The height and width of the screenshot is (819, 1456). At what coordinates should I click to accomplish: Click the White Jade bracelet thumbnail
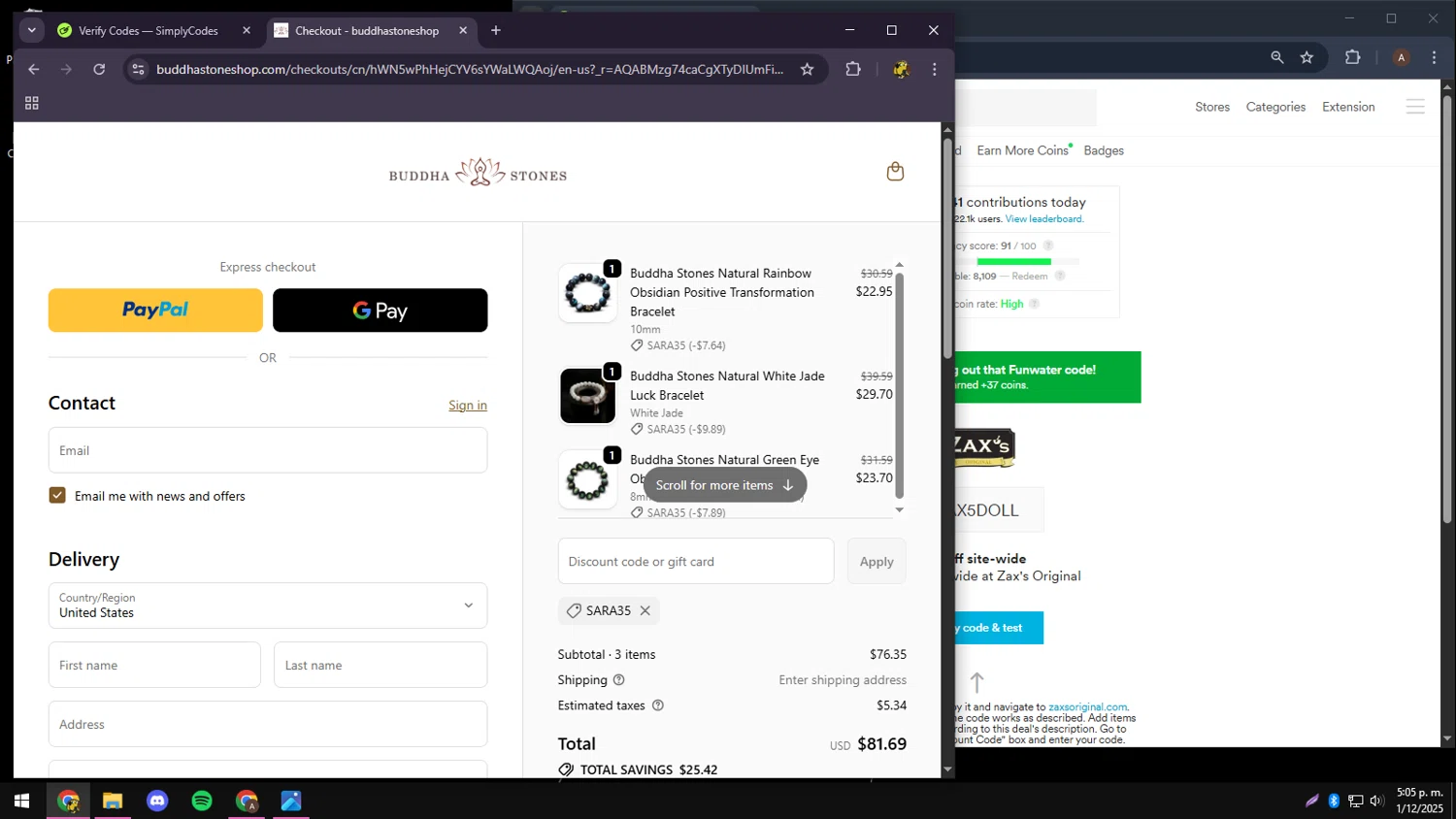pyautogui.click(x=587, y=396)
